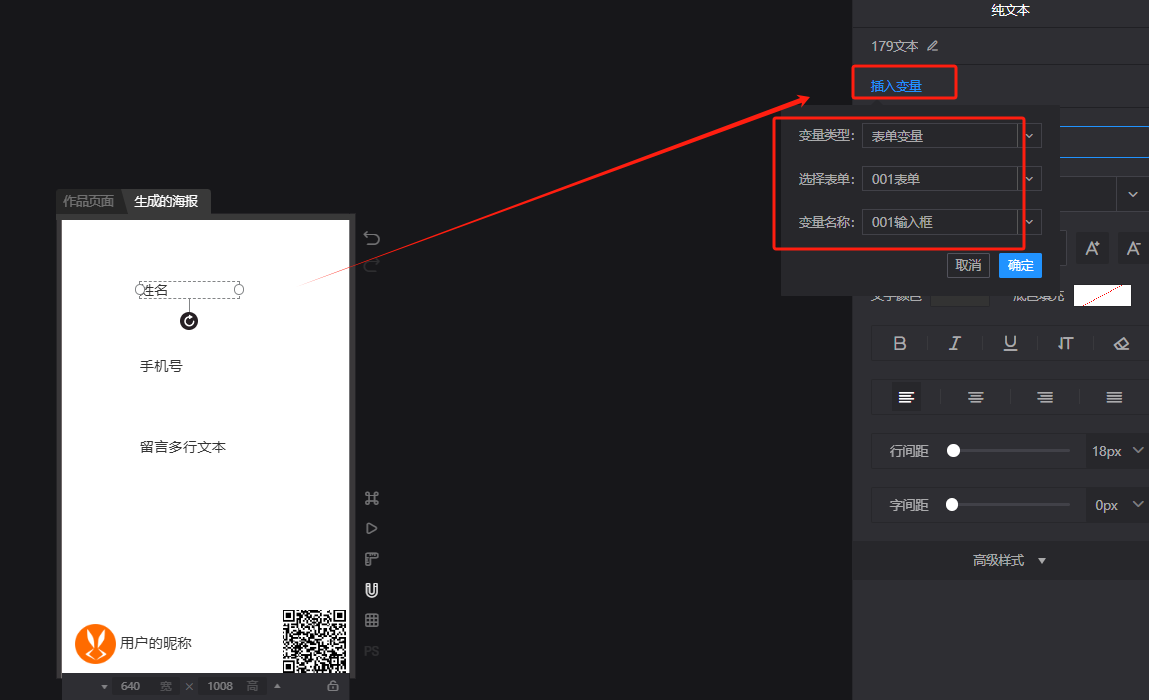Select the 姓名 text box on poster
The height and width of the screenshot is (700, 1149).
click(189, 290)
